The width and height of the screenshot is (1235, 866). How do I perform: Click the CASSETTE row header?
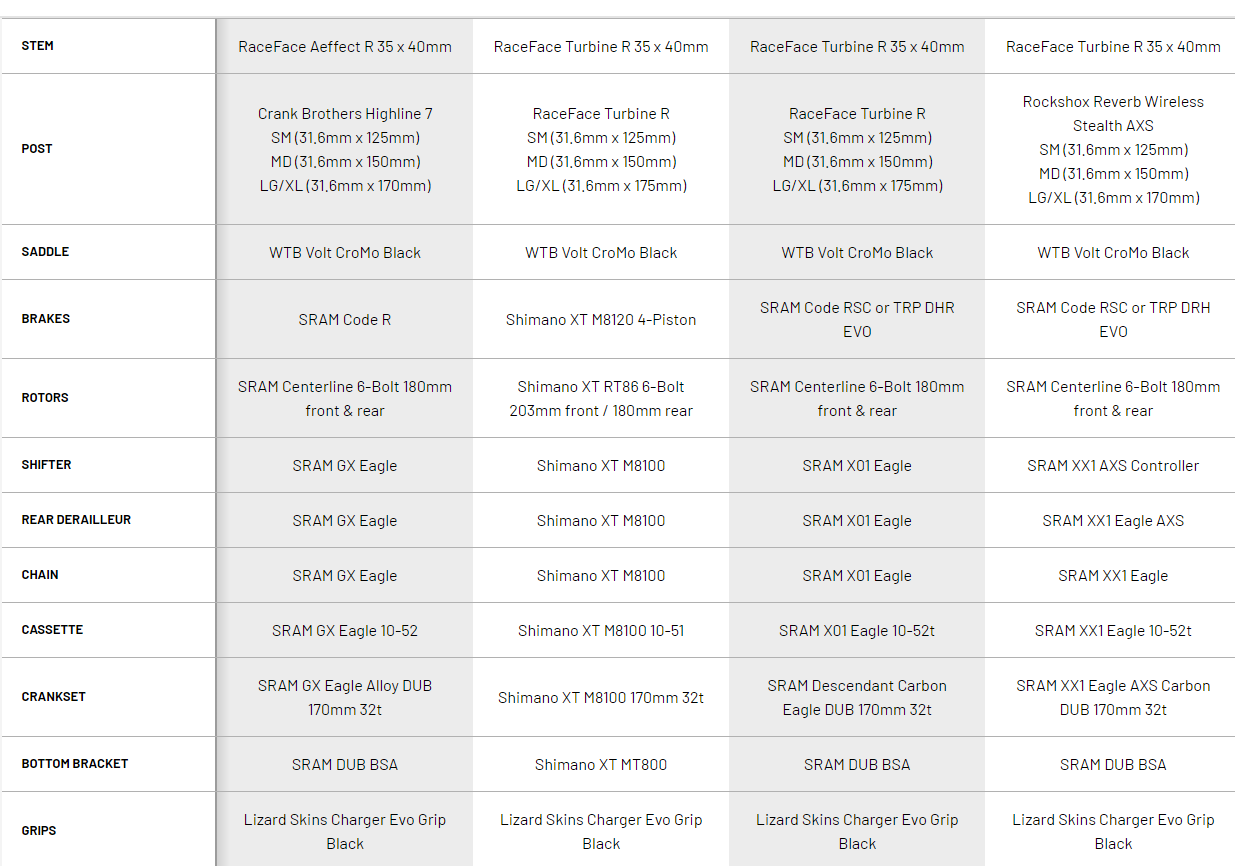click(52, 630)
